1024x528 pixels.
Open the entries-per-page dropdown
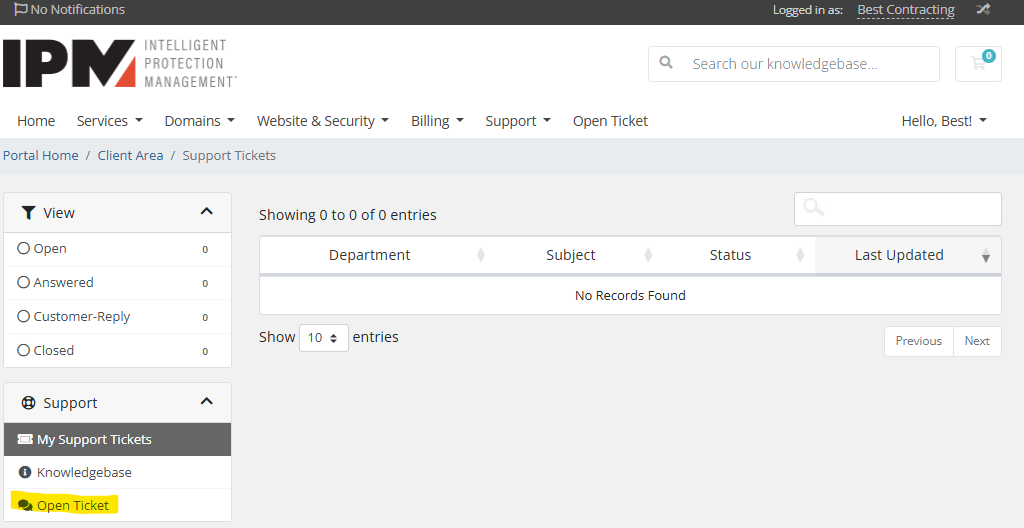[x=323, y=338]
